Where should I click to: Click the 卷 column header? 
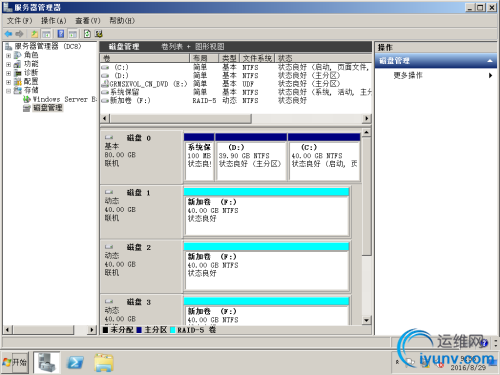145,58
